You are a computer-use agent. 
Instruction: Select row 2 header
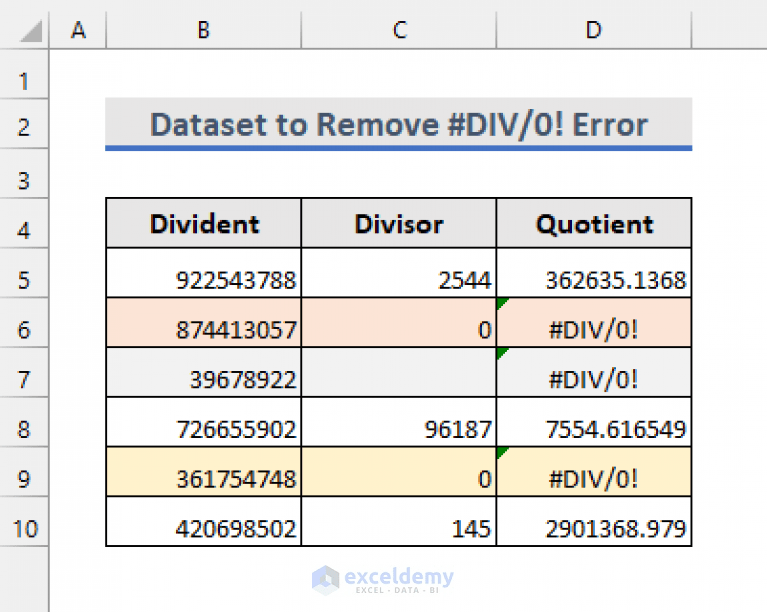[24, 124]
